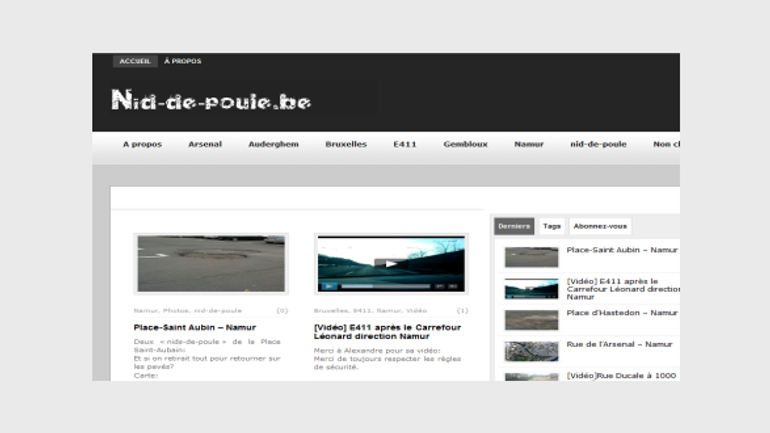Image resolution: width=770 pixels, height=433 pixels.
Task: Open the Rue Ducale video sidebar link
Action: [621, 376]
